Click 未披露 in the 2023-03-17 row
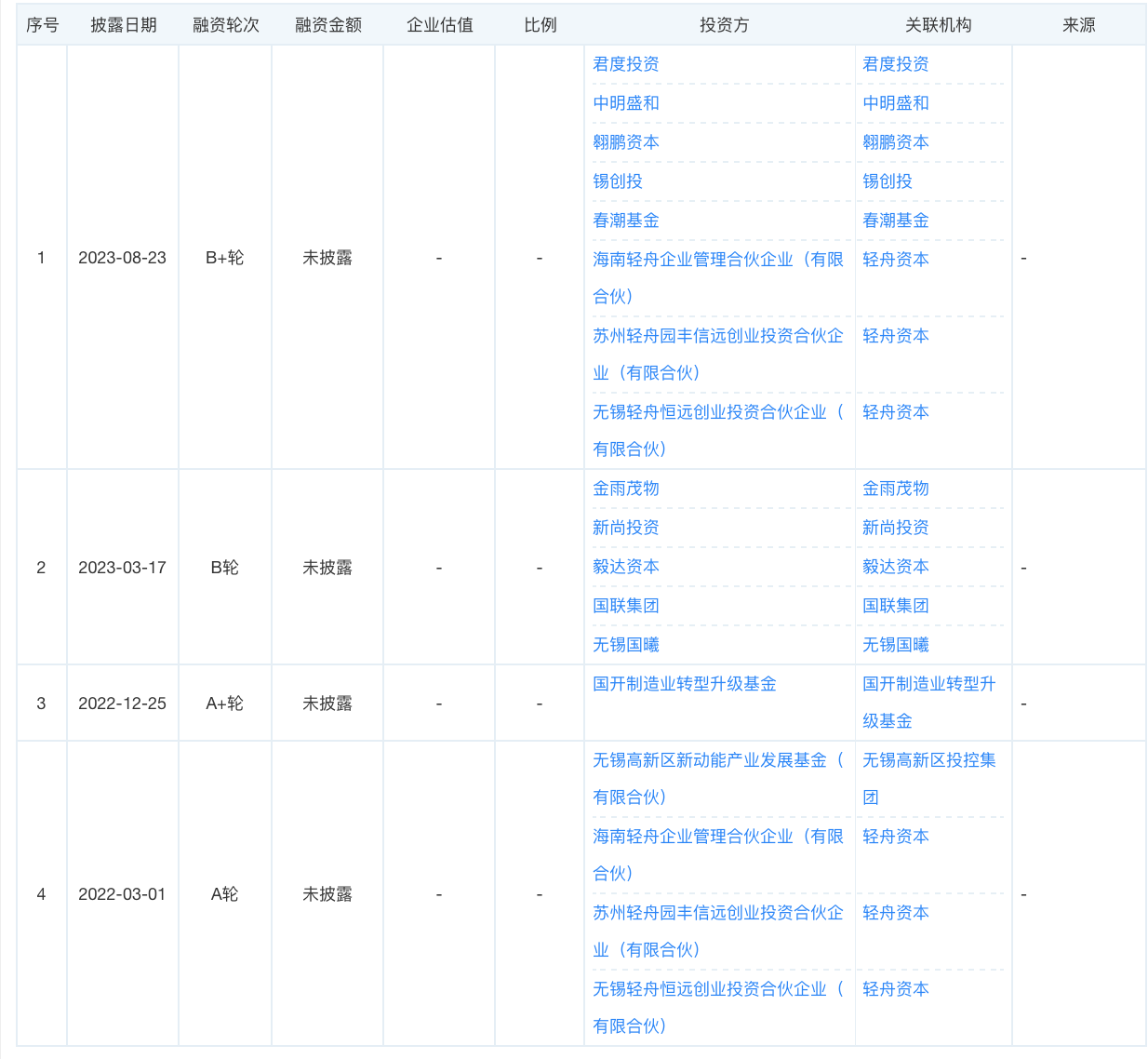 pyautogui.click(x=327, y=568)
